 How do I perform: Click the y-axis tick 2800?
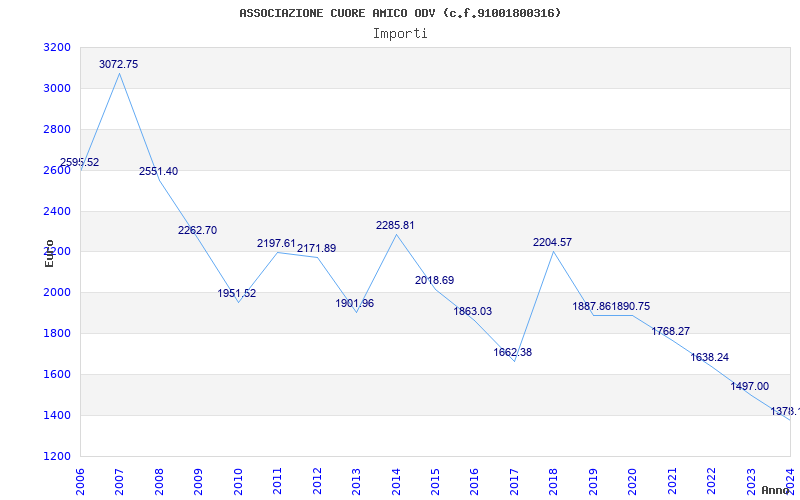click(57, 130)
